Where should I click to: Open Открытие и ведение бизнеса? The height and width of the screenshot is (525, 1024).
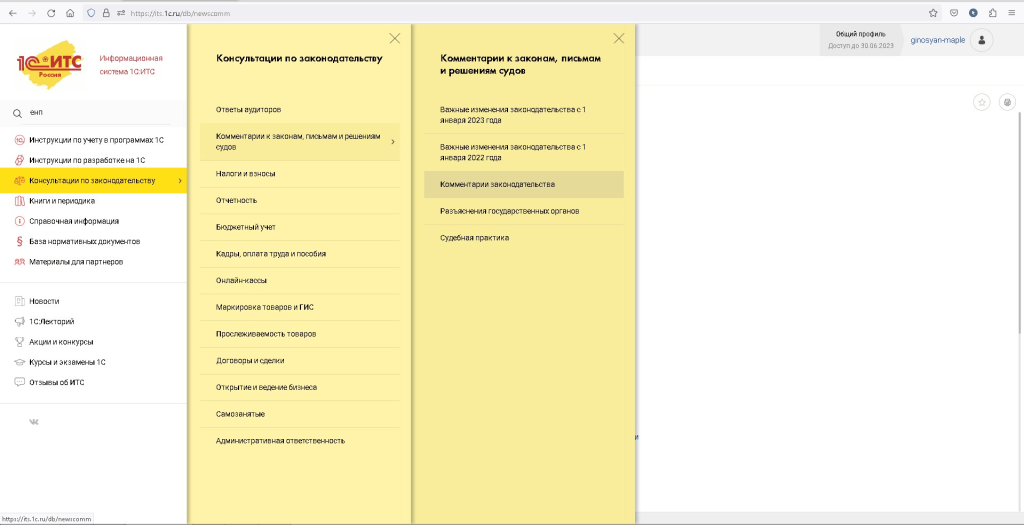(300, 387)
